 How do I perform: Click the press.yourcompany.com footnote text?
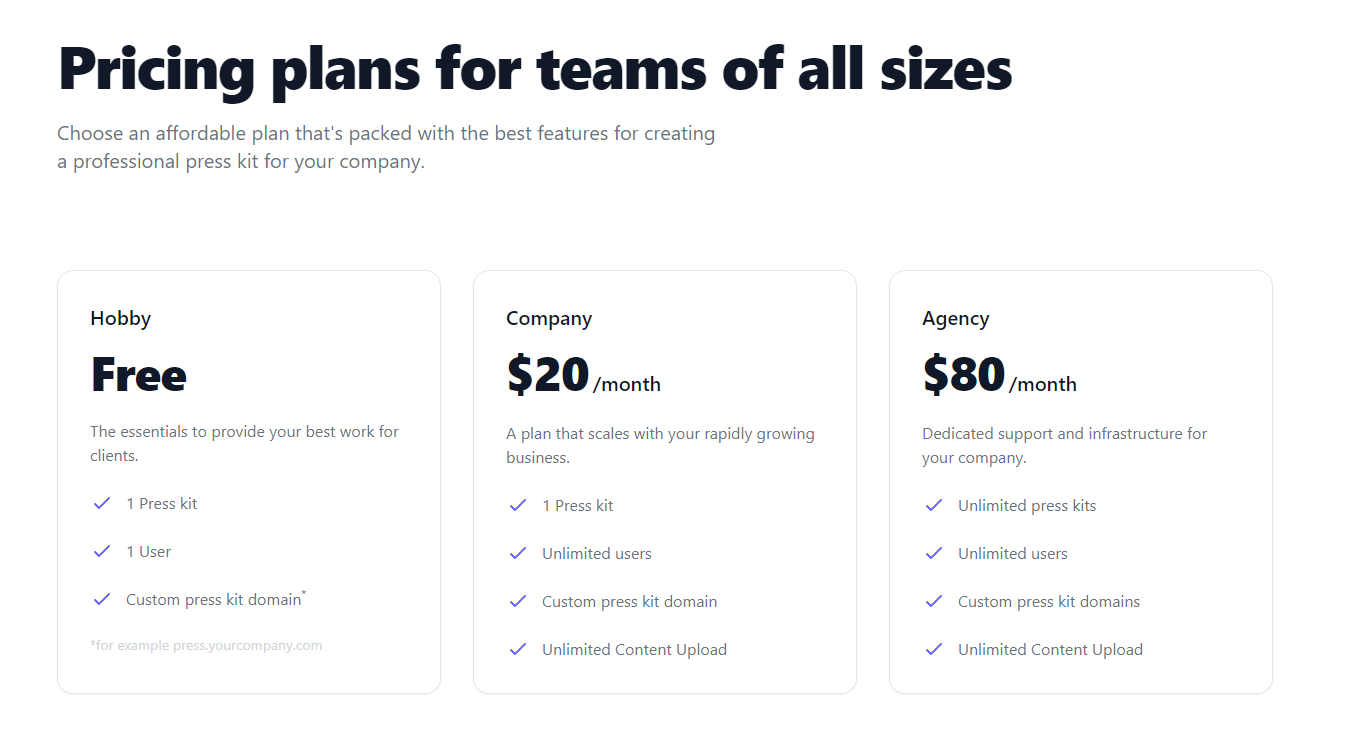pos(206,645)
